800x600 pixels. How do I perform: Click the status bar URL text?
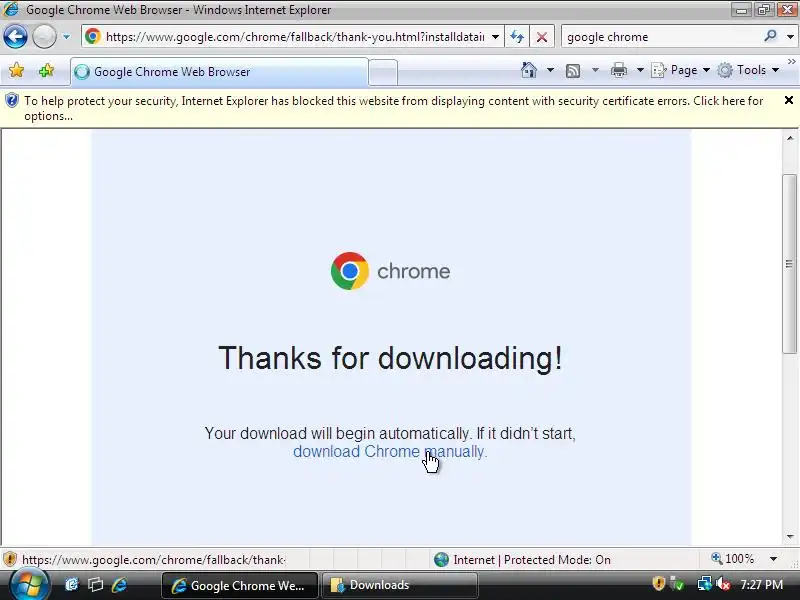pyautogui.click(x=153, y=560)
